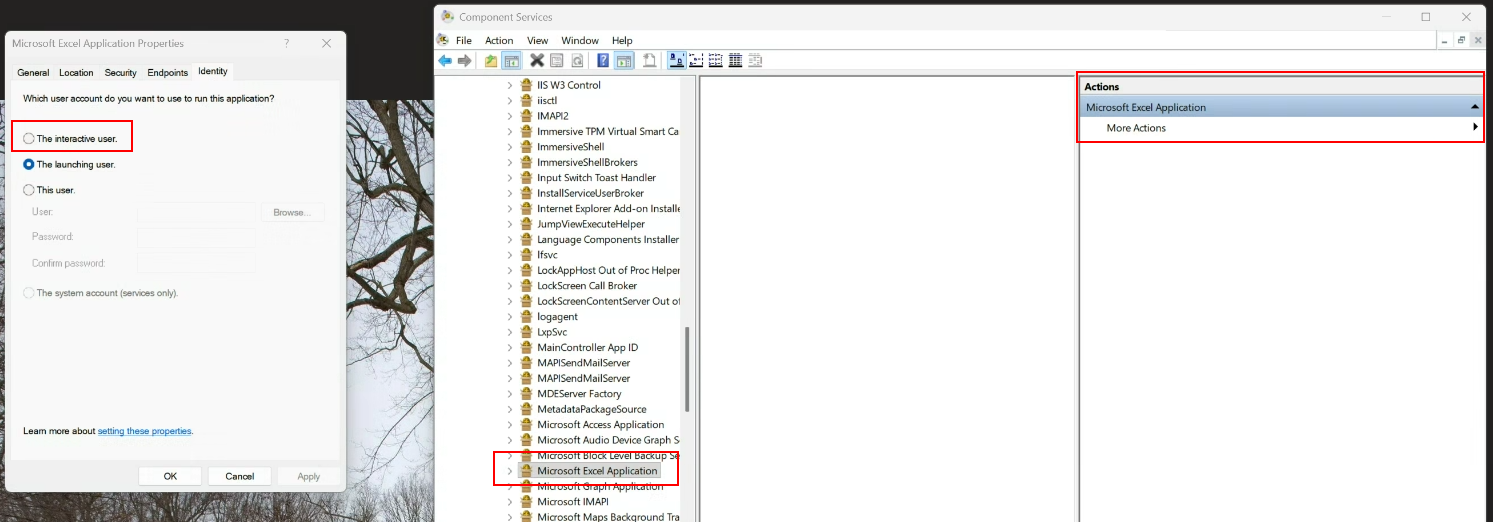Image resolution: width=1493 pixels, height=522 pixels.
Task: Click the Delete (X) toolbar icon
Action: click(x=537, y=61)
